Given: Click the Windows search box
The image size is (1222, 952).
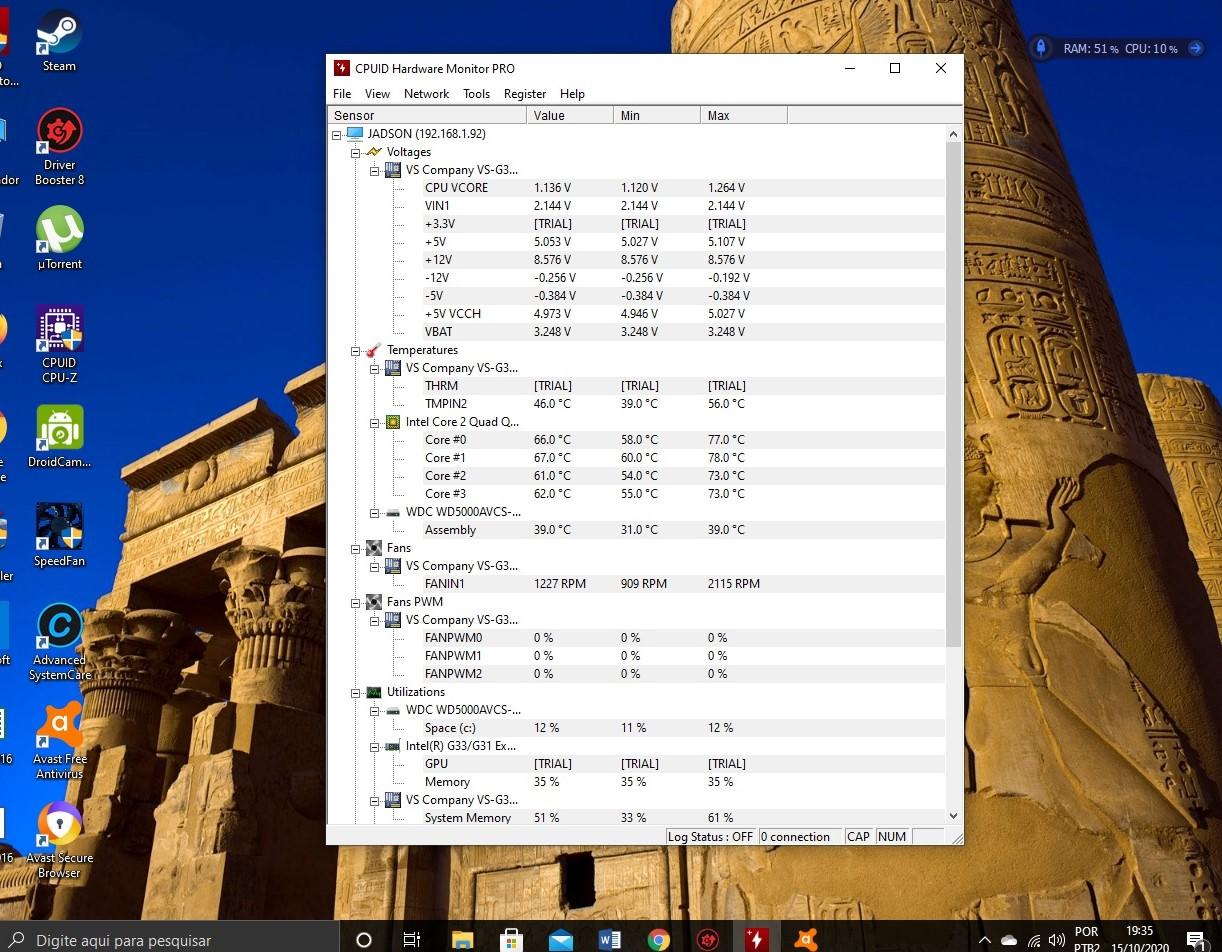Looking at the screenshot, I should [170, 939].
